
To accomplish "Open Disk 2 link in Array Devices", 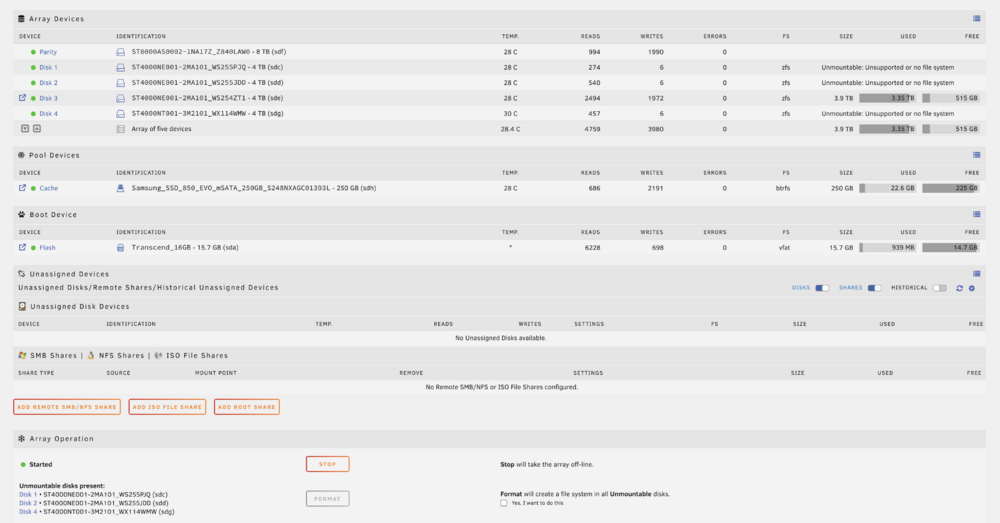I will point(48,83).
